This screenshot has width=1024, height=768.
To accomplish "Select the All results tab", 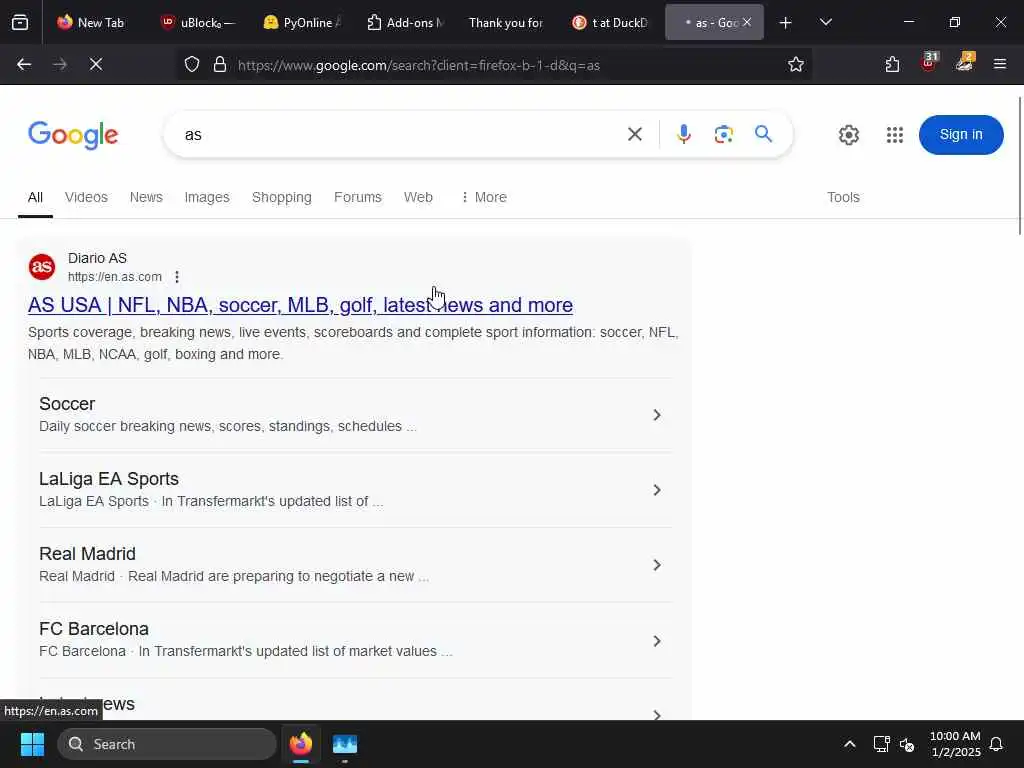I will [x=35, y=197].
